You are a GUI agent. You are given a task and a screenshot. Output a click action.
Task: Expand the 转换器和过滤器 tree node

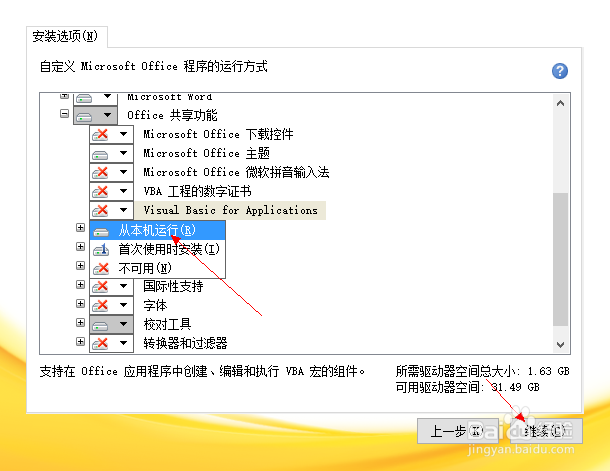(81, 342)
